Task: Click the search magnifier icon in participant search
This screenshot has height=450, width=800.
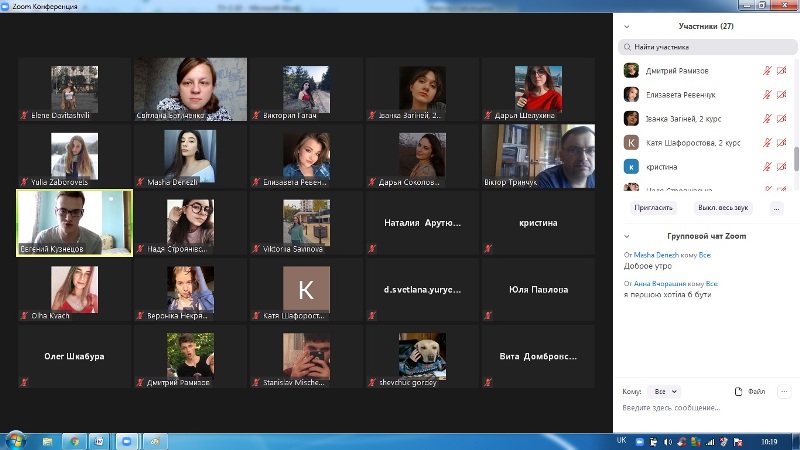Action: click(x=627, y=47)
